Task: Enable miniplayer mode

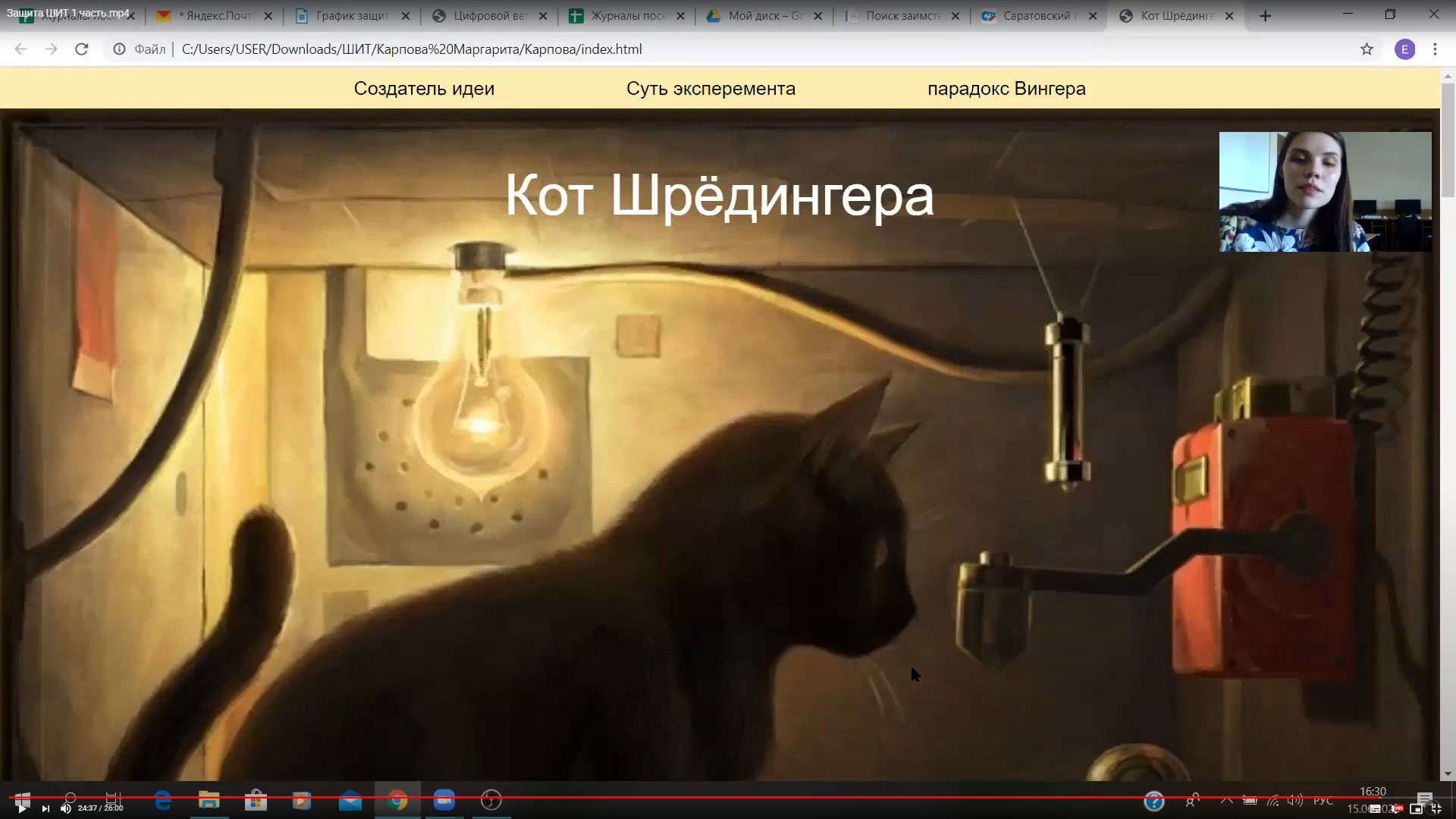Action: [x=1416, y=808]
